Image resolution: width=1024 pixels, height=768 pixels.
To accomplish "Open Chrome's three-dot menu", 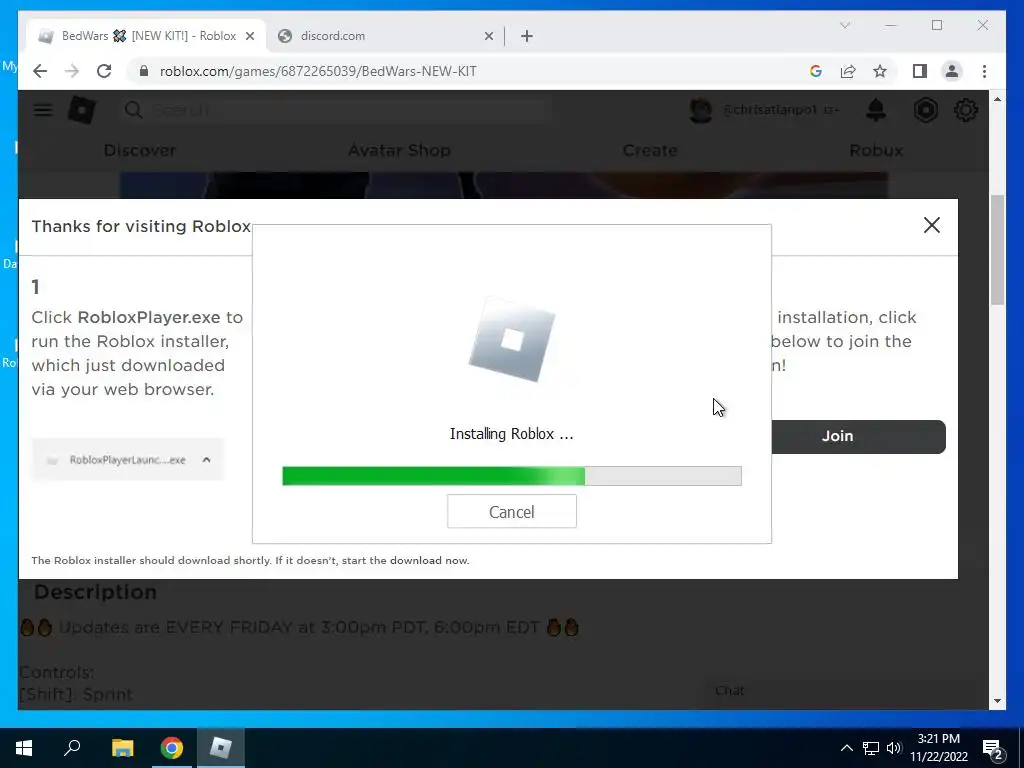I will click(x=984, y=71).
